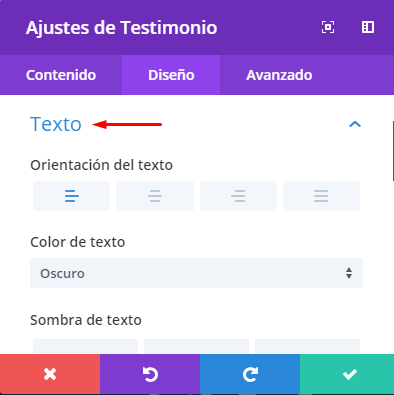Collapse the Texto section via its chevron
The image size is (394, 395).
tap(355, 124)
